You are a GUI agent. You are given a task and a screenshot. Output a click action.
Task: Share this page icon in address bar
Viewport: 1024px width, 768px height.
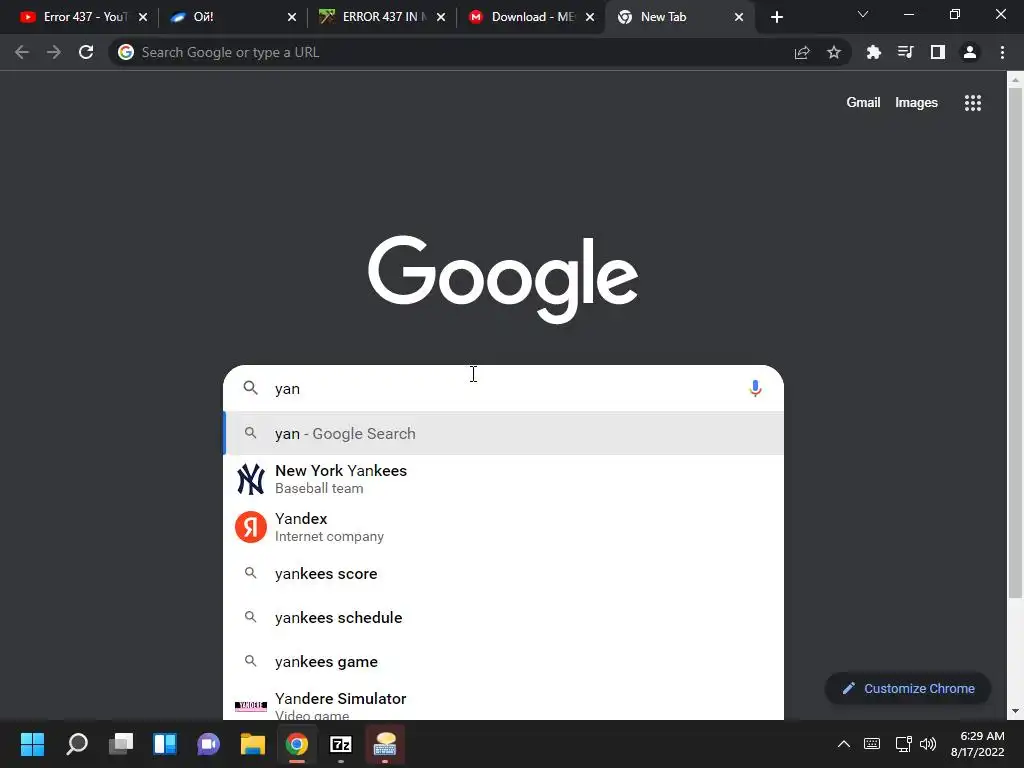[x=802, y=52]
